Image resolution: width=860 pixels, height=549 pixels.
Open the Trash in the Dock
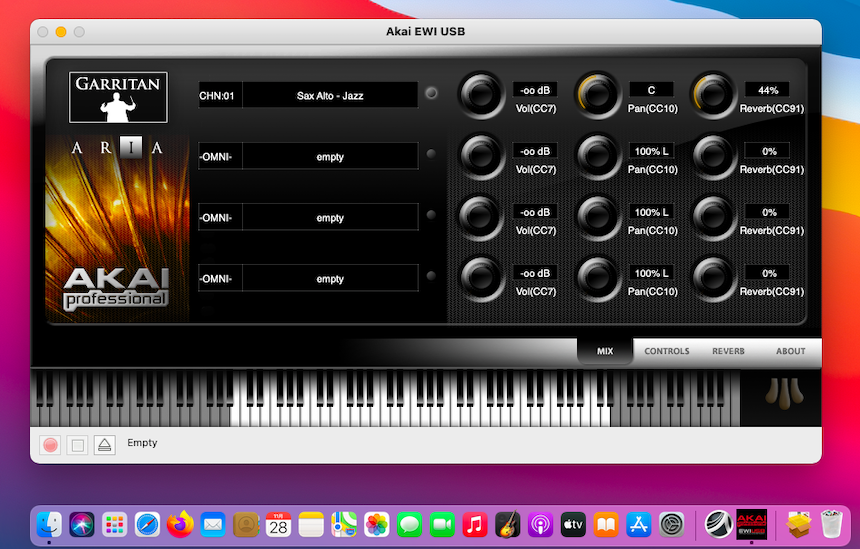pyautogui.click(x=832, y=524)
